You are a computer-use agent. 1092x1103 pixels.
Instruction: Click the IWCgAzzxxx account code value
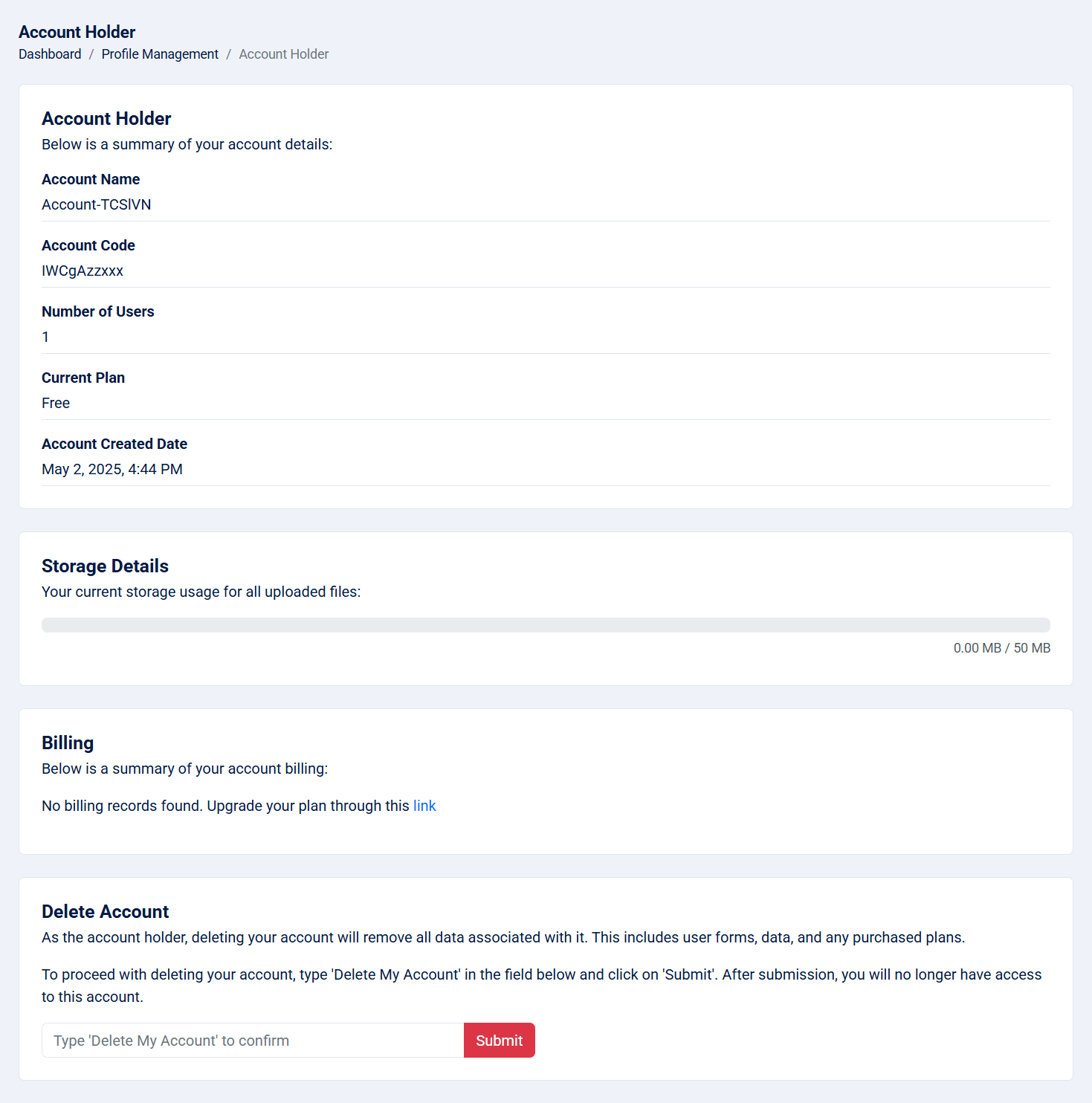(83, 271)
